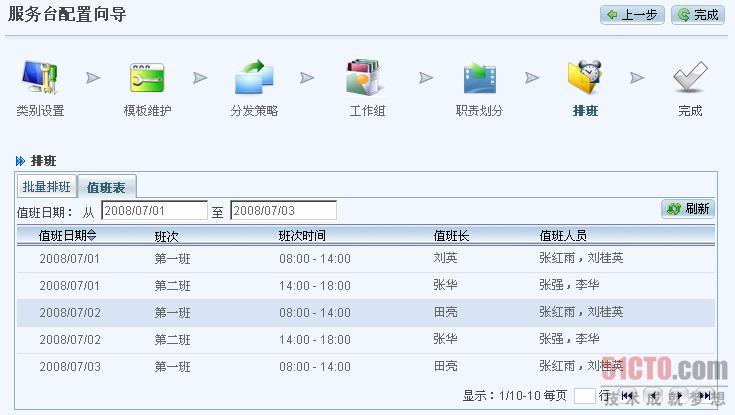This screenshot has height=415, width=735.
Task: Click the 分发策略 step label
Action: click(254, 111)
